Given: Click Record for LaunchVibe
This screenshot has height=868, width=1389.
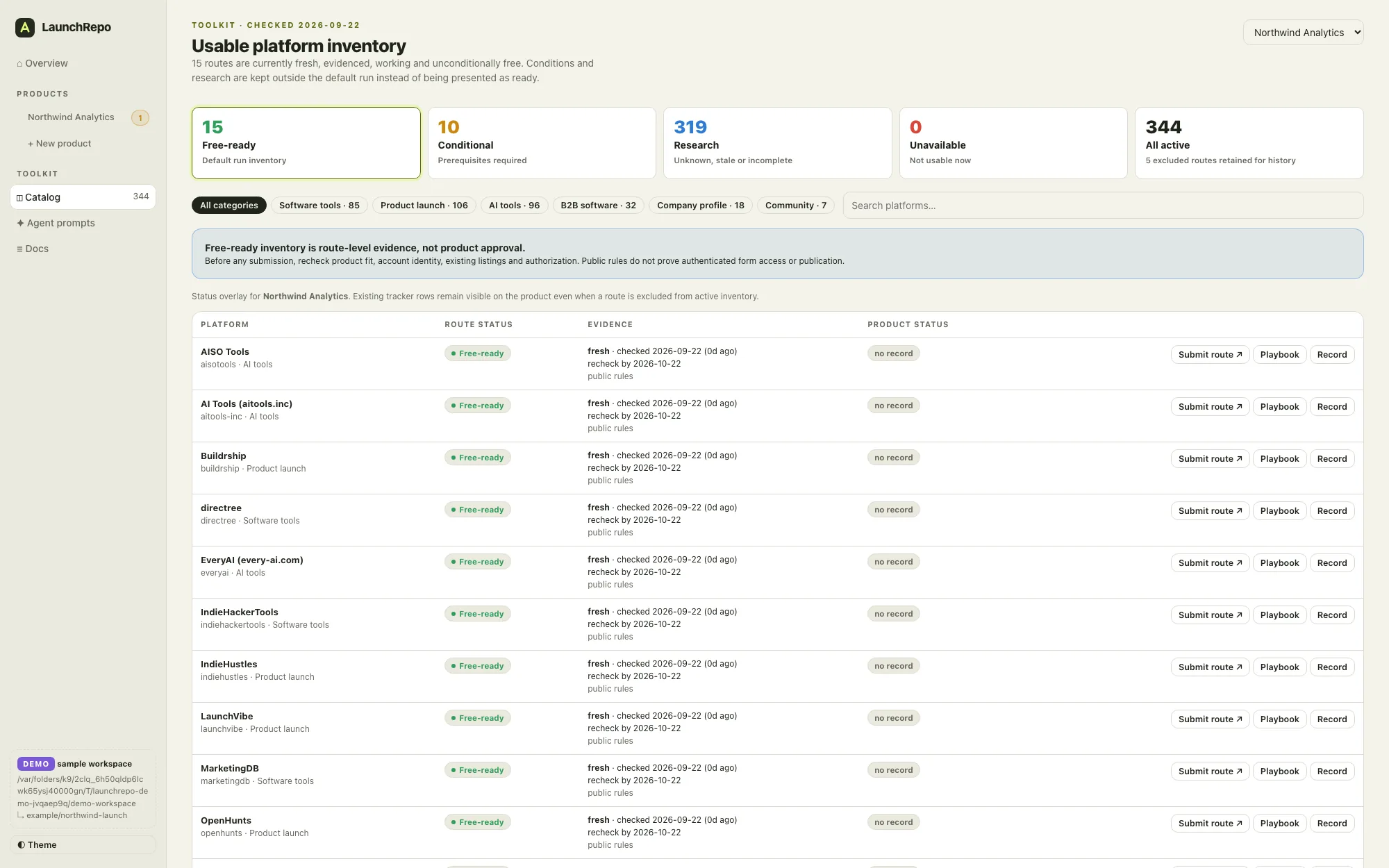Looking at the screenshot, I should coord(1332,719).
